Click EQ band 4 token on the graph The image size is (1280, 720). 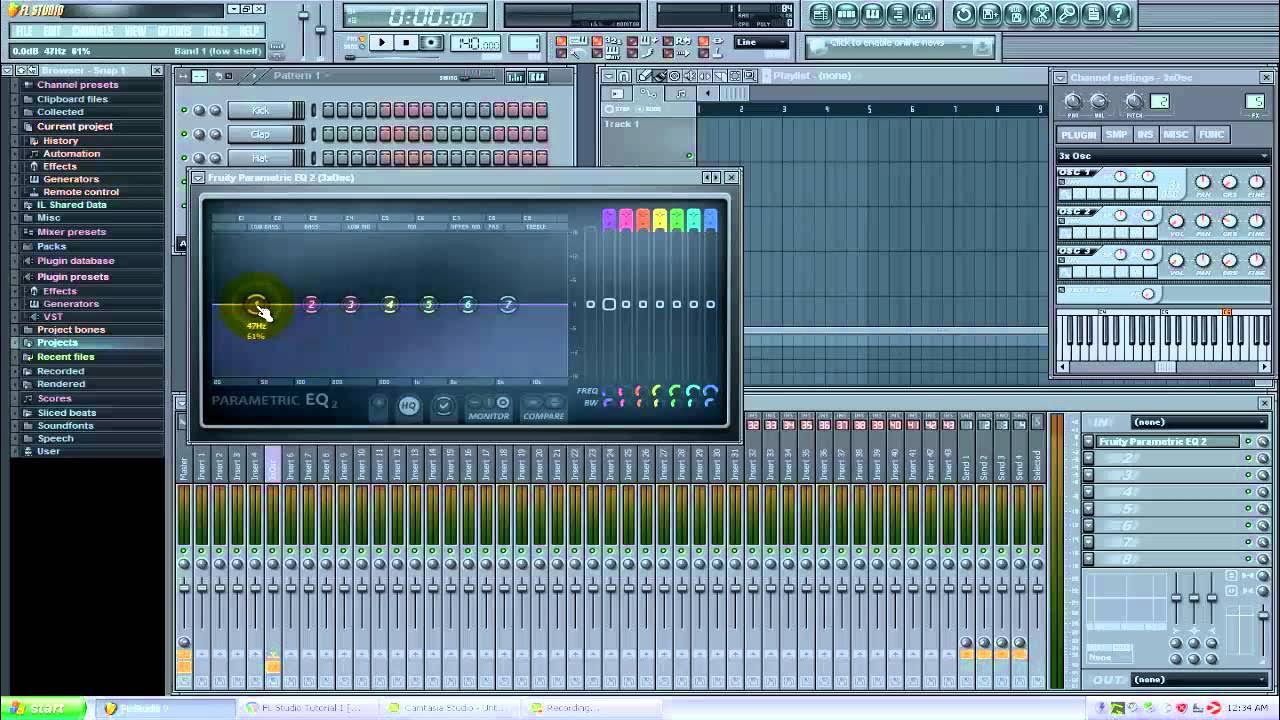coord(390,305)
